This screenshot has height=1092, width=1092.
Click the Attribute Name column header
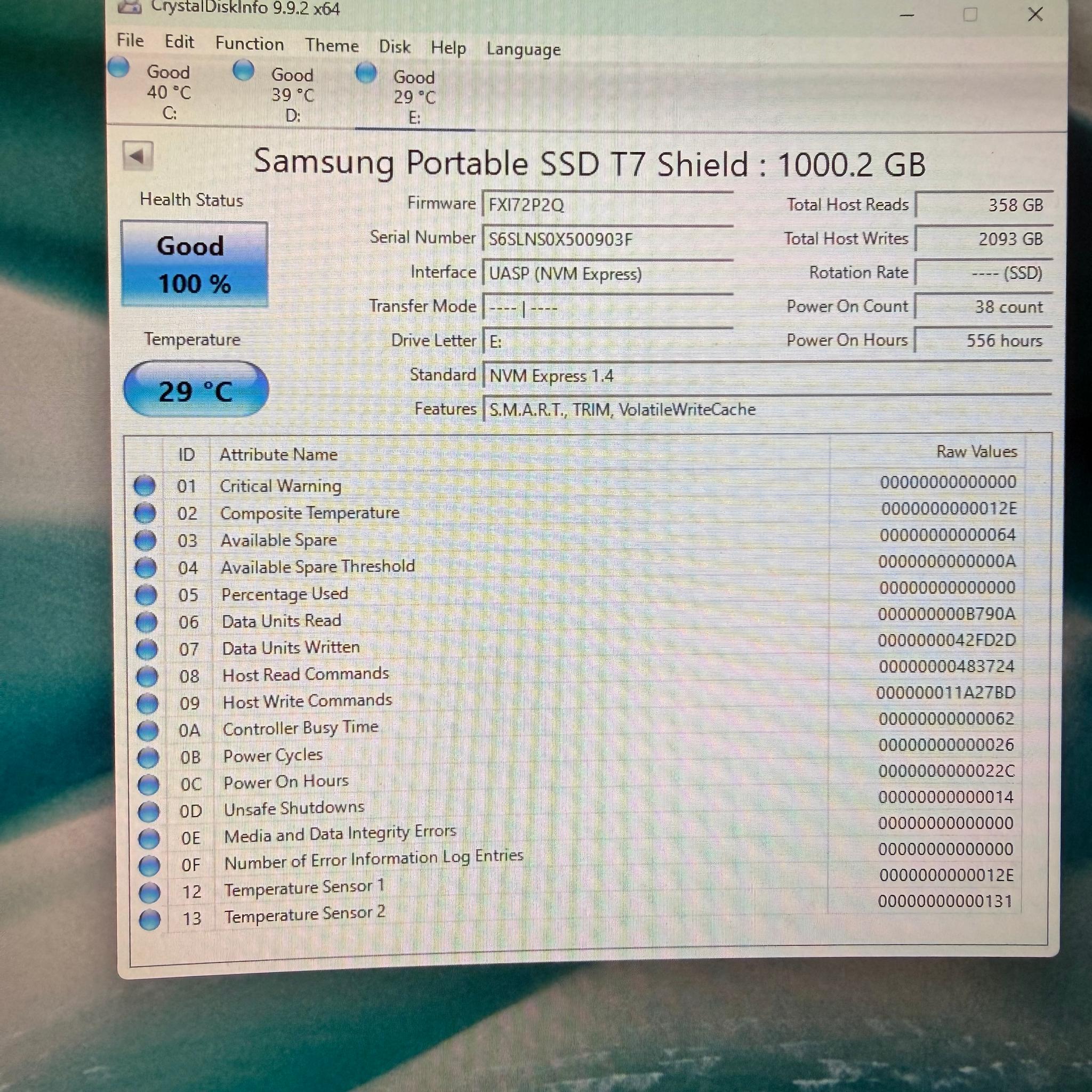278,454
